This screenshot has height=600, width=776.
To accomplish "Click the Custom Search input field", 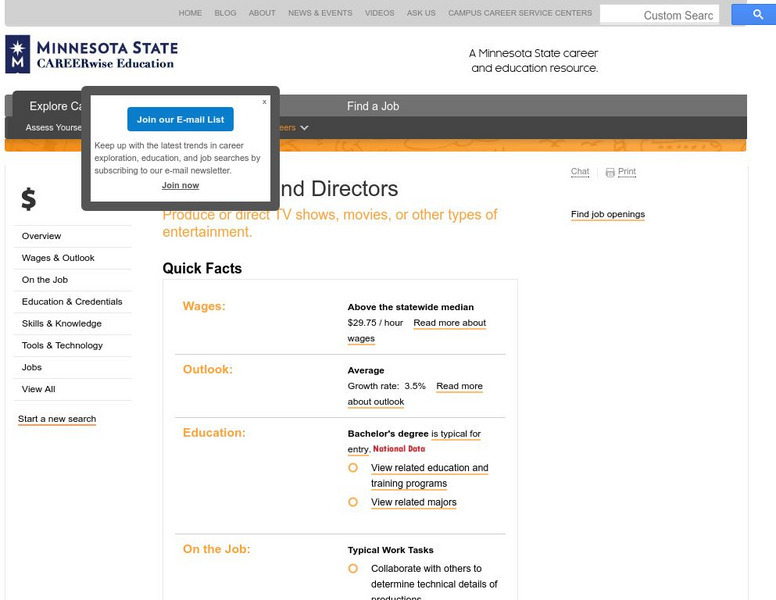I will click(659, 15).
